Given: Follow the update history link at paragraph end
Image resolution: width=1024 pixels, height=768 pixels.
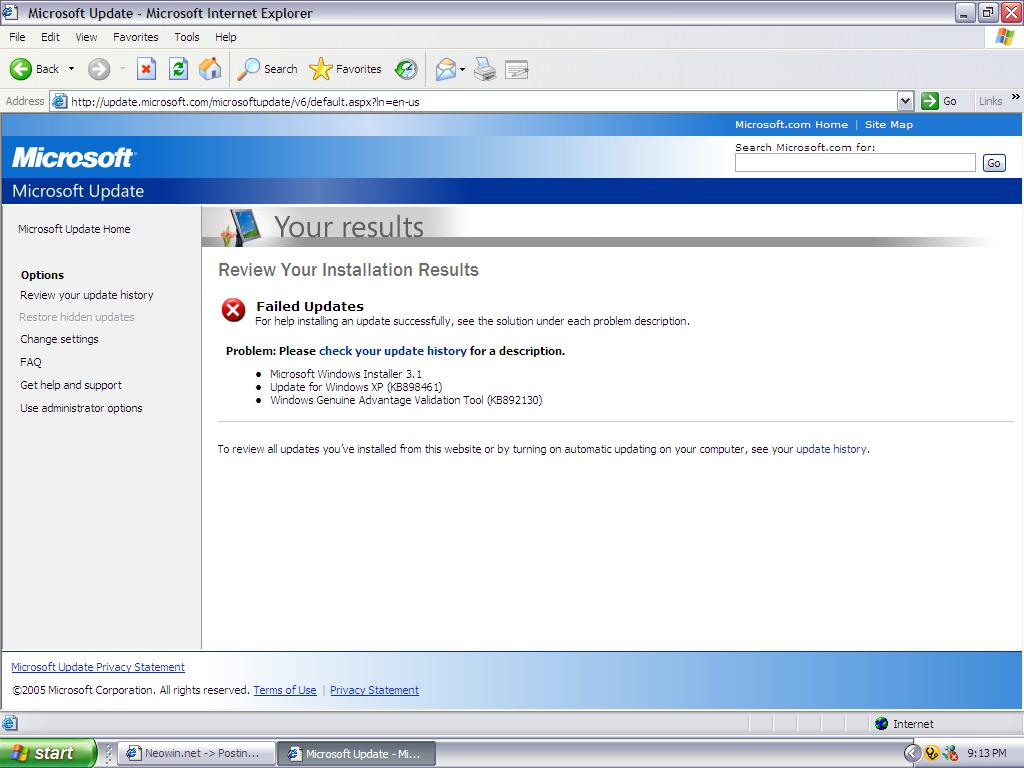Looking at the screenshot, I should (x=831, y=449).
